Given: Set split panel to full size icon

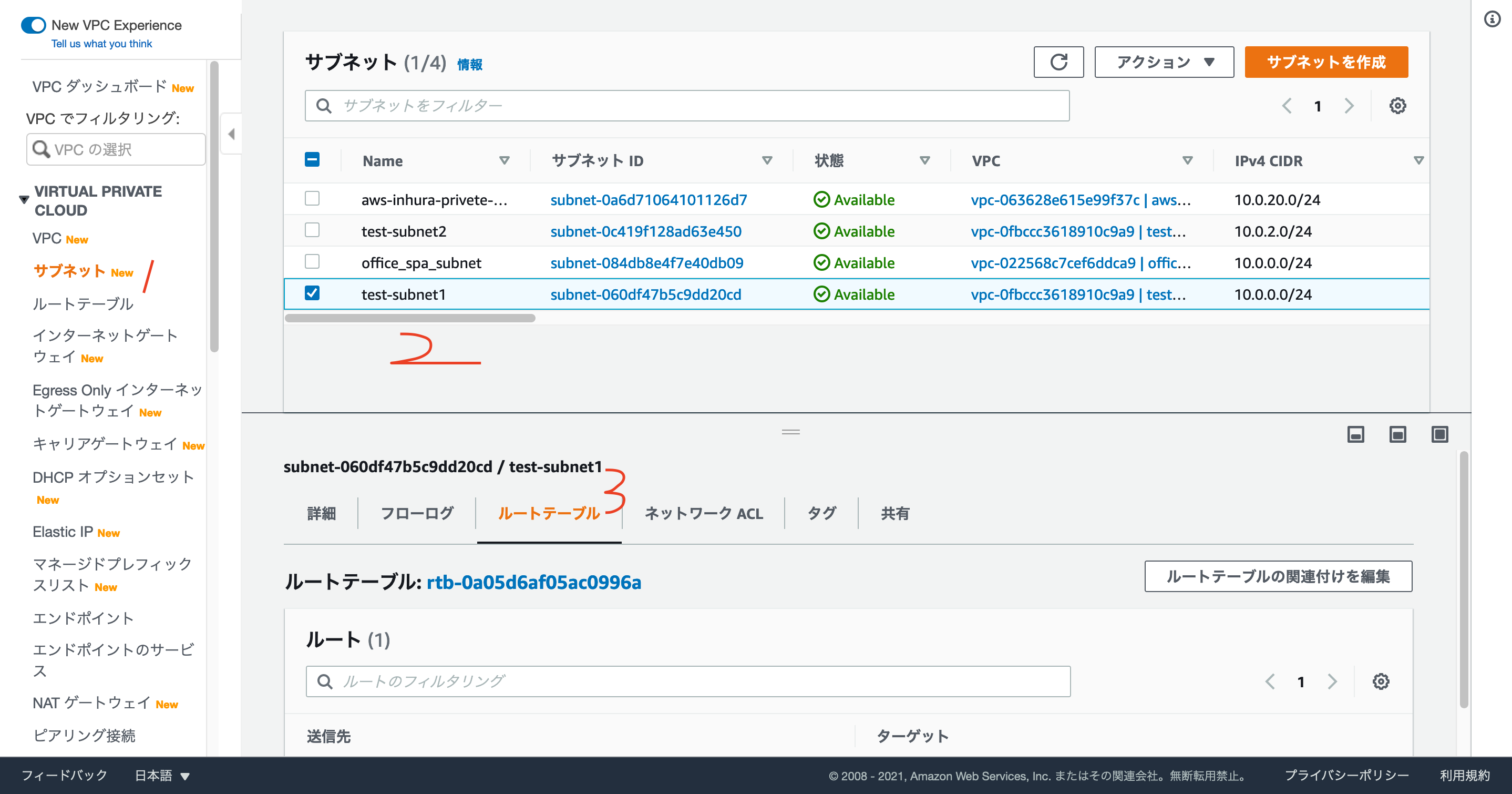Looking at the screenshot, I should coord(1439,434).
